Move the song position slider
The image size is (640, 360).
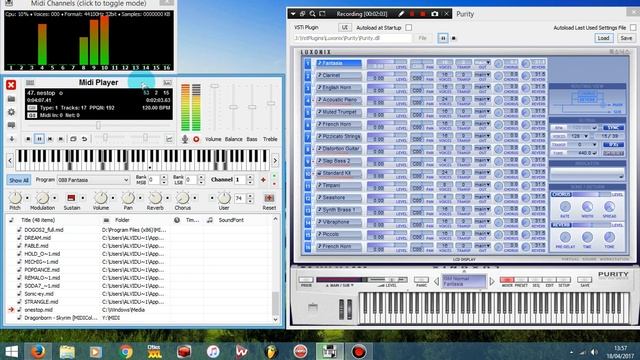pos(98,126)
